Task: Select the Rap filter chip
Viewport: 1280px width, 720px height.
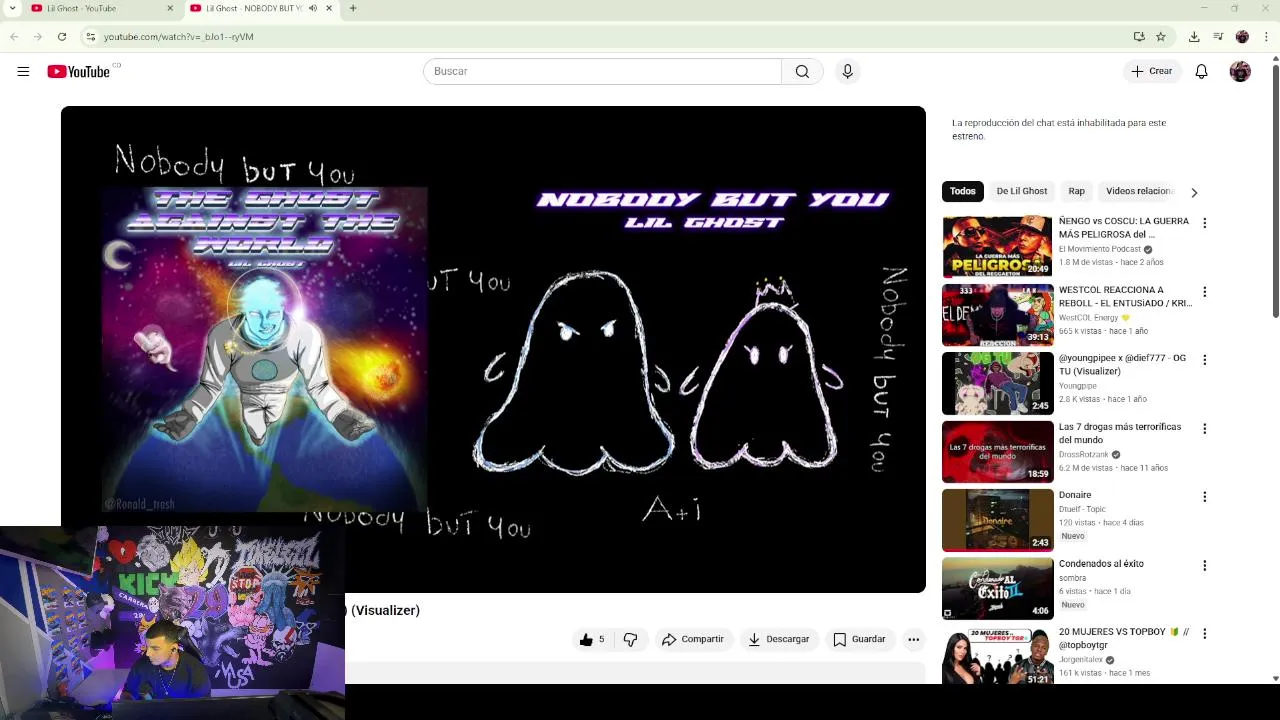Action: coord(1076,191)
